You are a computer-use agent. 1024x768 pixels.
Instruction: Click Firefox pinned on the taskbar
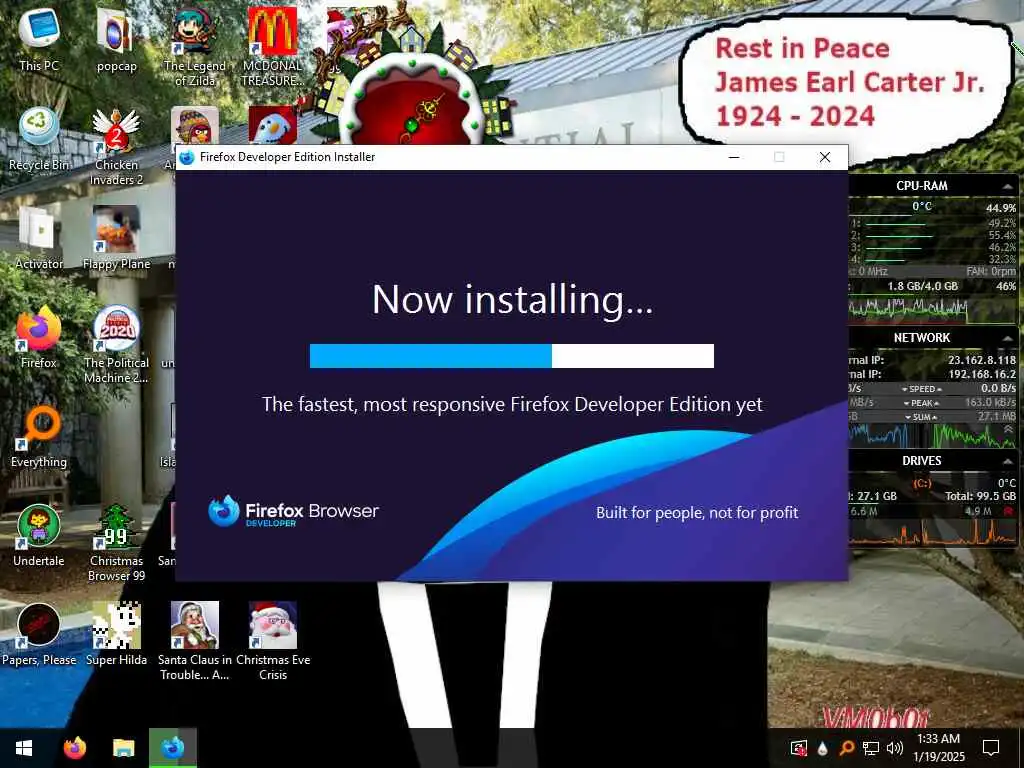(74, 748)
